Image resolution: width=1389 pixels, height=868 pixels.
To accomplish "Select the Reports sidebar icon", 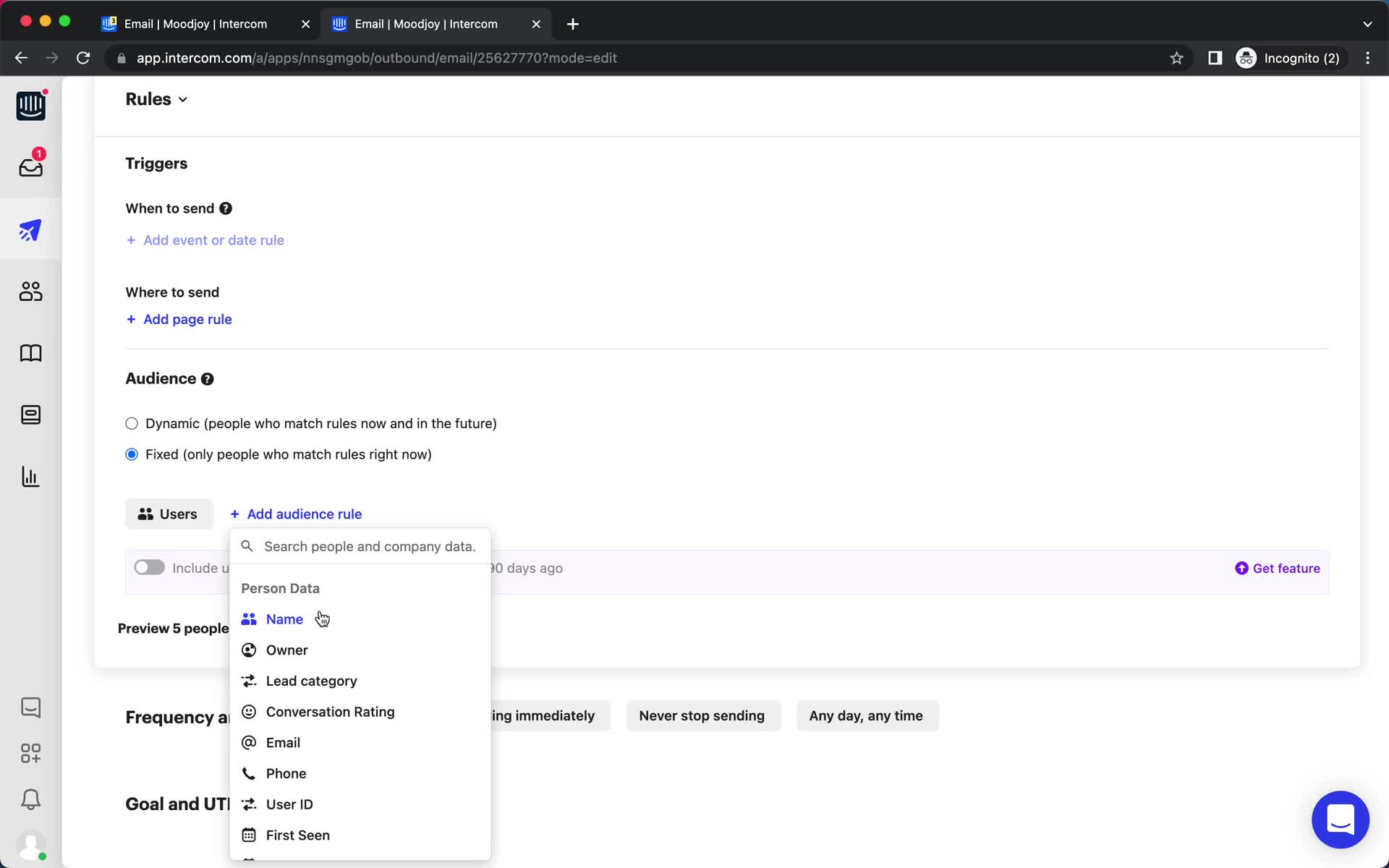I will click(30, 476).
